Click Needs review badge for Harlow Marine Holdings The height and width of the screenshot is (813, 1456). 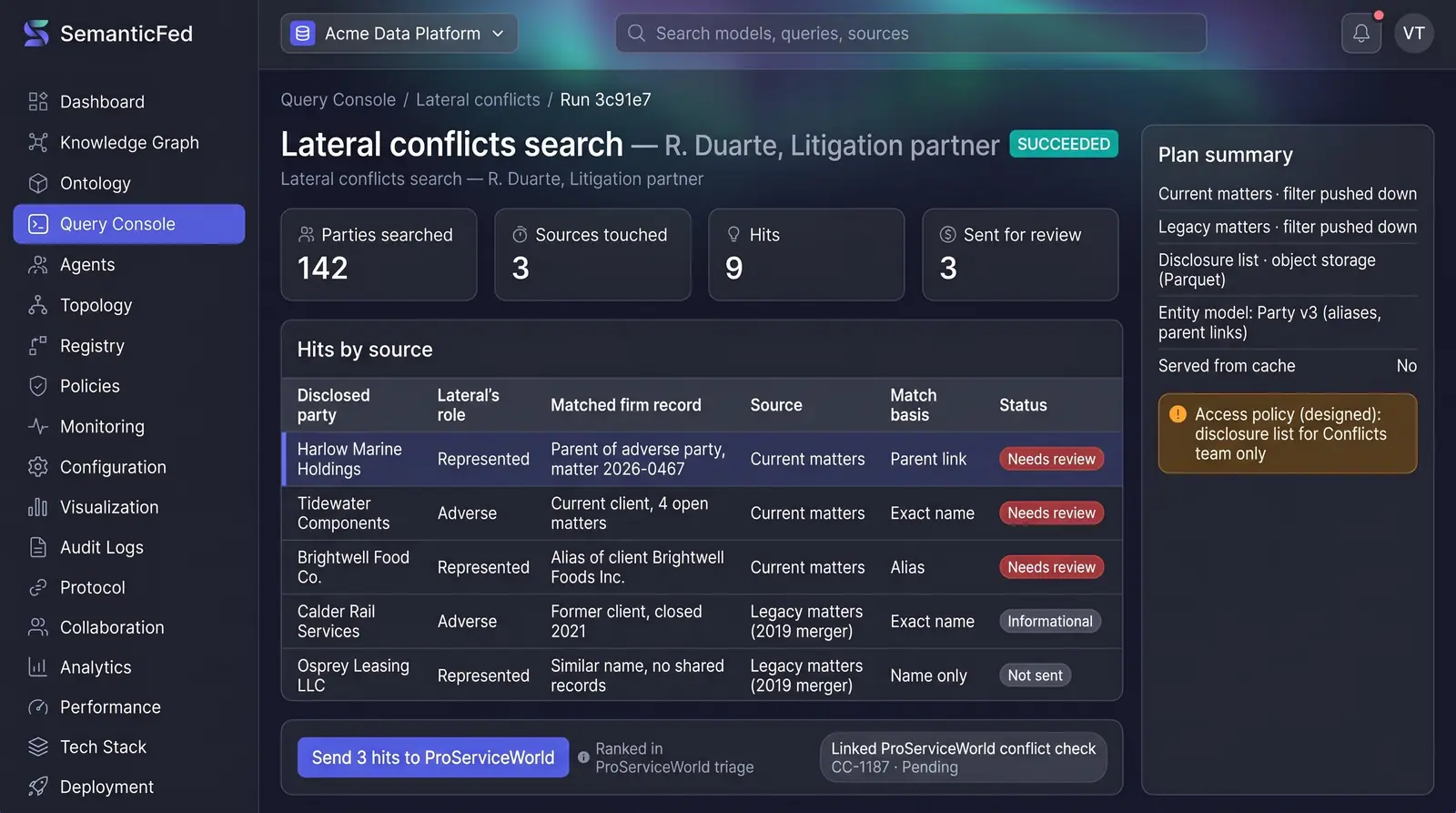point(1051,459)
